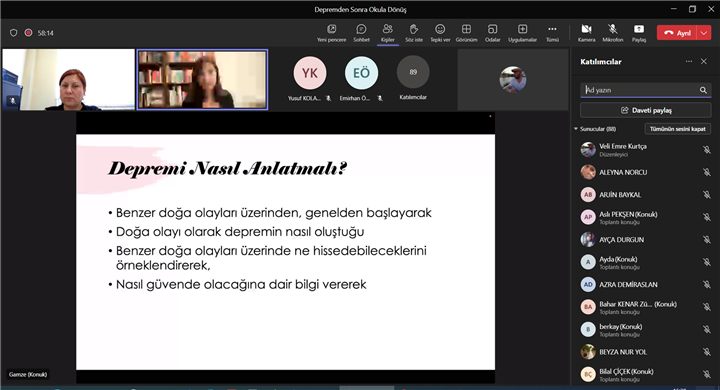Toggle mic for AYÇA DURGUN
The height and width of the screenshot is (390, 720).
(x=707, y=239)
